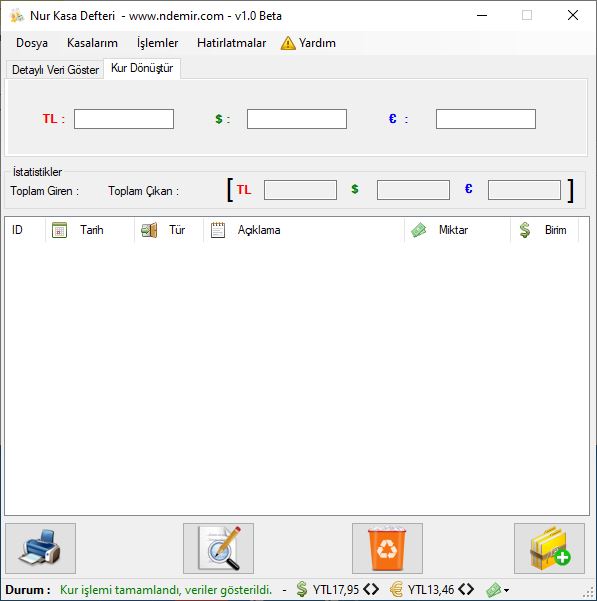Click the printer icon button
Image resolution: width=597 pixels, height=601 pixels.
(40, 548)
